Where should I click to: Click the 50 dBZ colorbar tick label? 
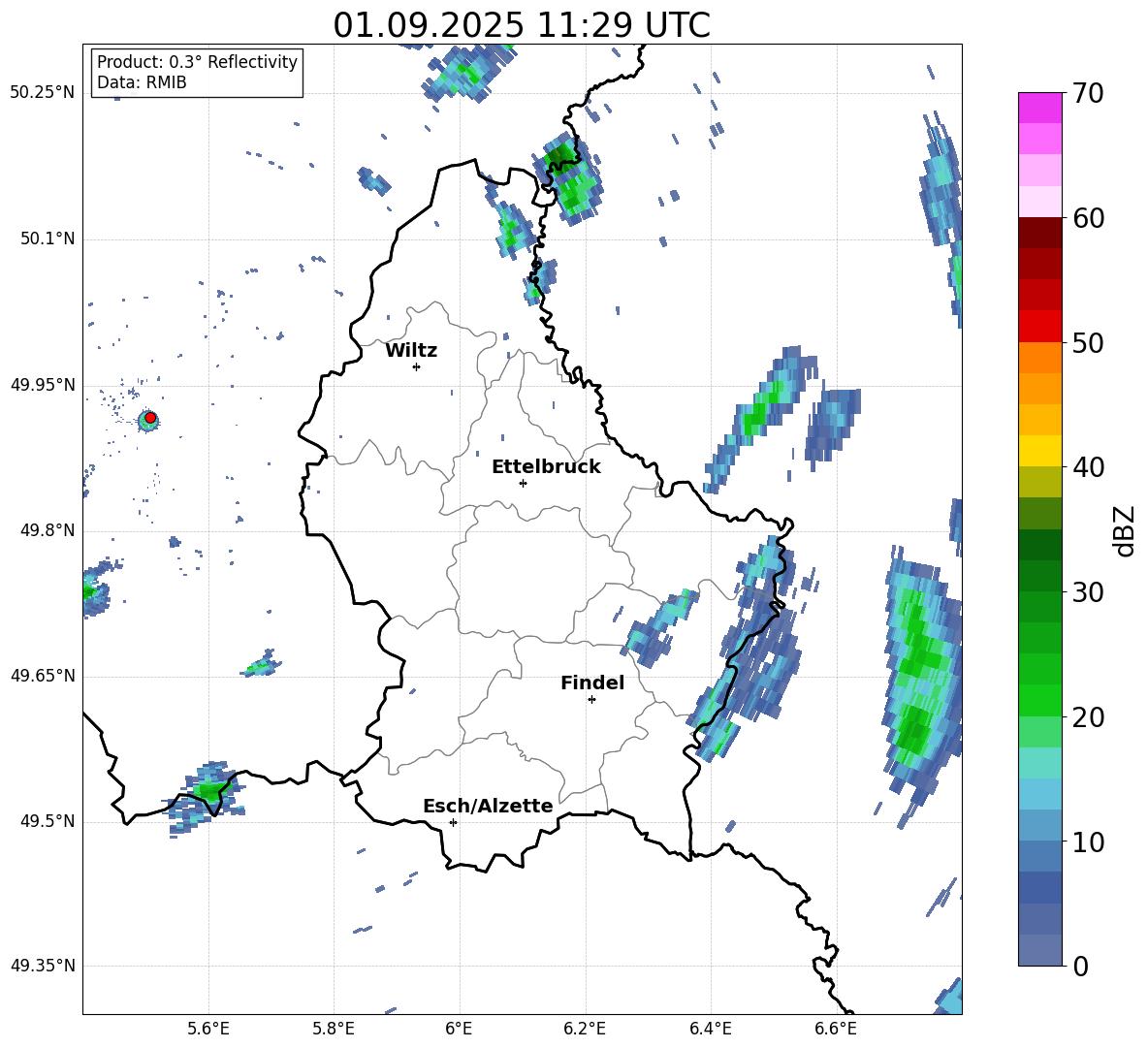(x=1087, y=342)
